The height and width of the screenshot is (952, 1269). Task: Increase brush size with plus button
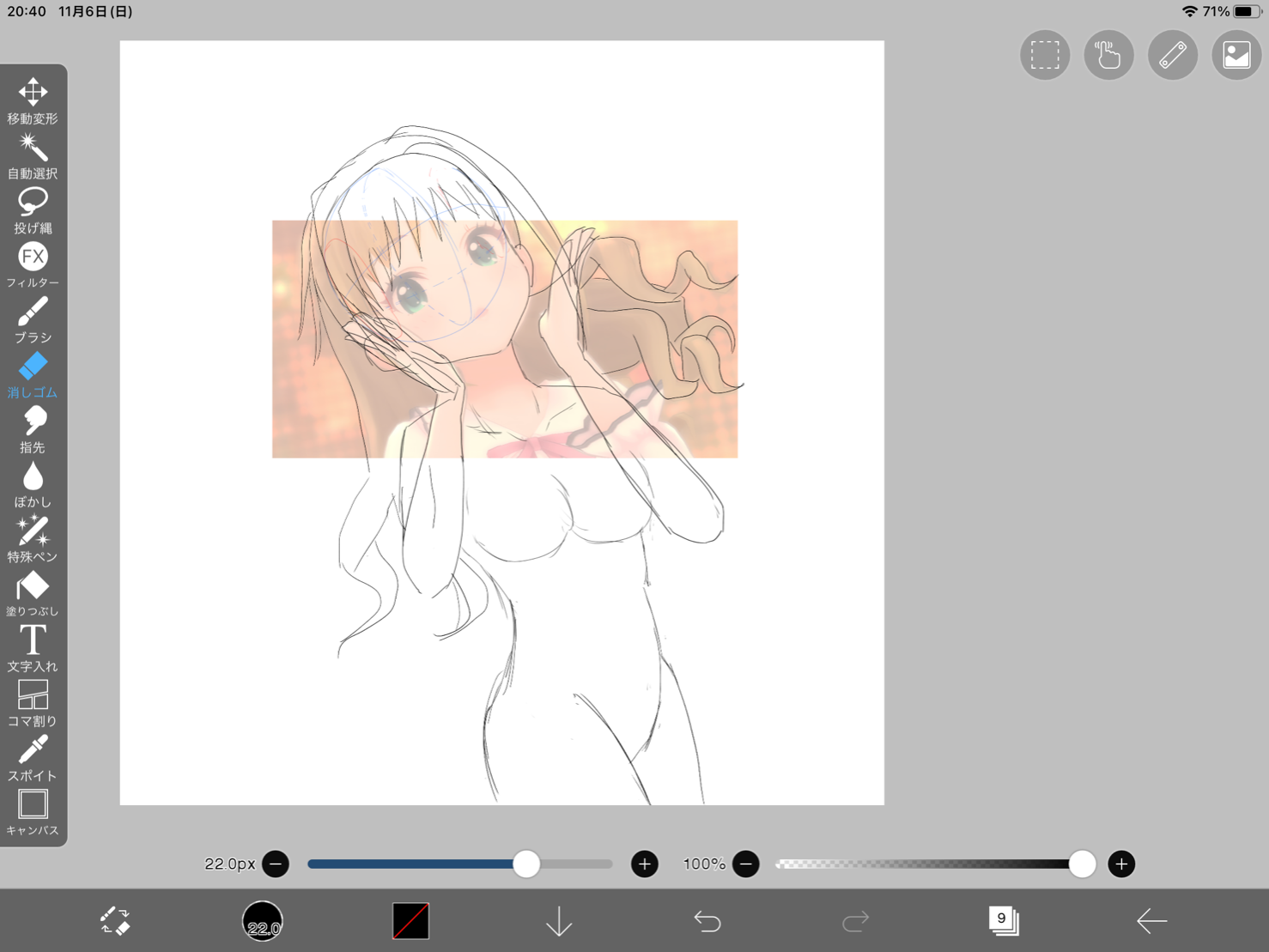click(644, 864)
